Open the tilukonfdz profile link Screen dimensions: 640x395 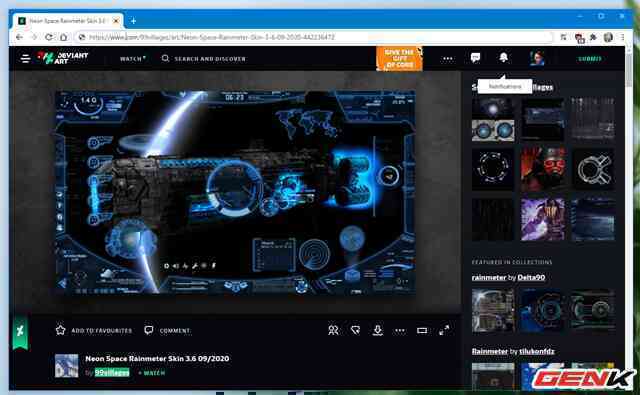[537, 351]
